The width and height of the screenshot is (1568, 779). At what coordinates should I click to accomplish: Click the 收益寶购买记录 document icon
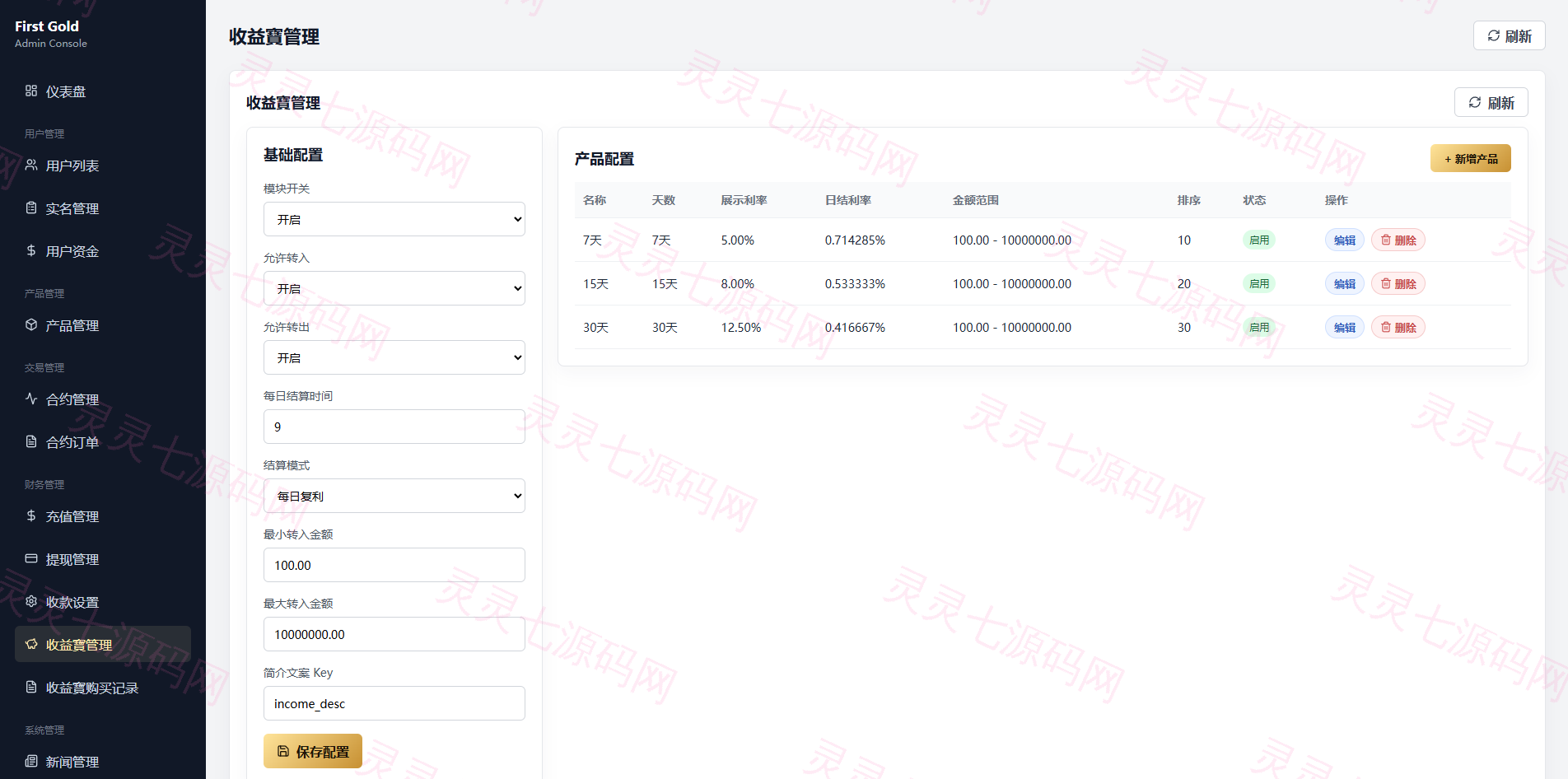point(31,687)
